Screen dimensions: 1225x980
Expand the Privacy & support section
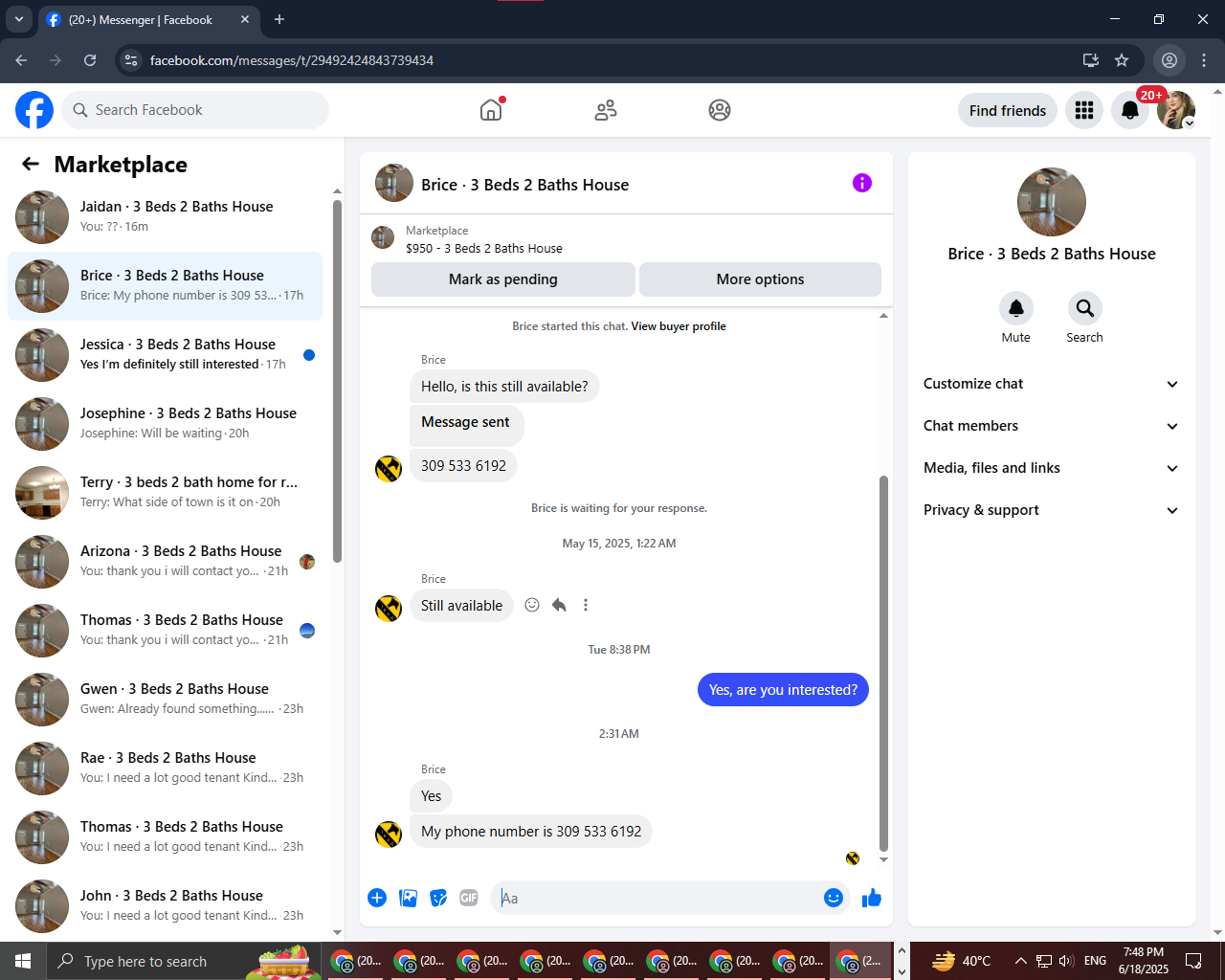pos(1052,510)
